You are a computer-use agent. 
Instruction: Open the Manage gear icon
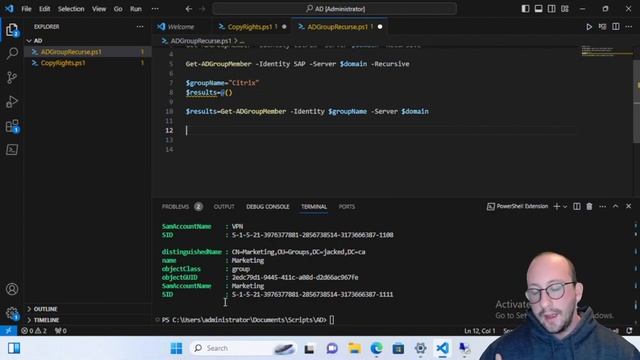12,313
